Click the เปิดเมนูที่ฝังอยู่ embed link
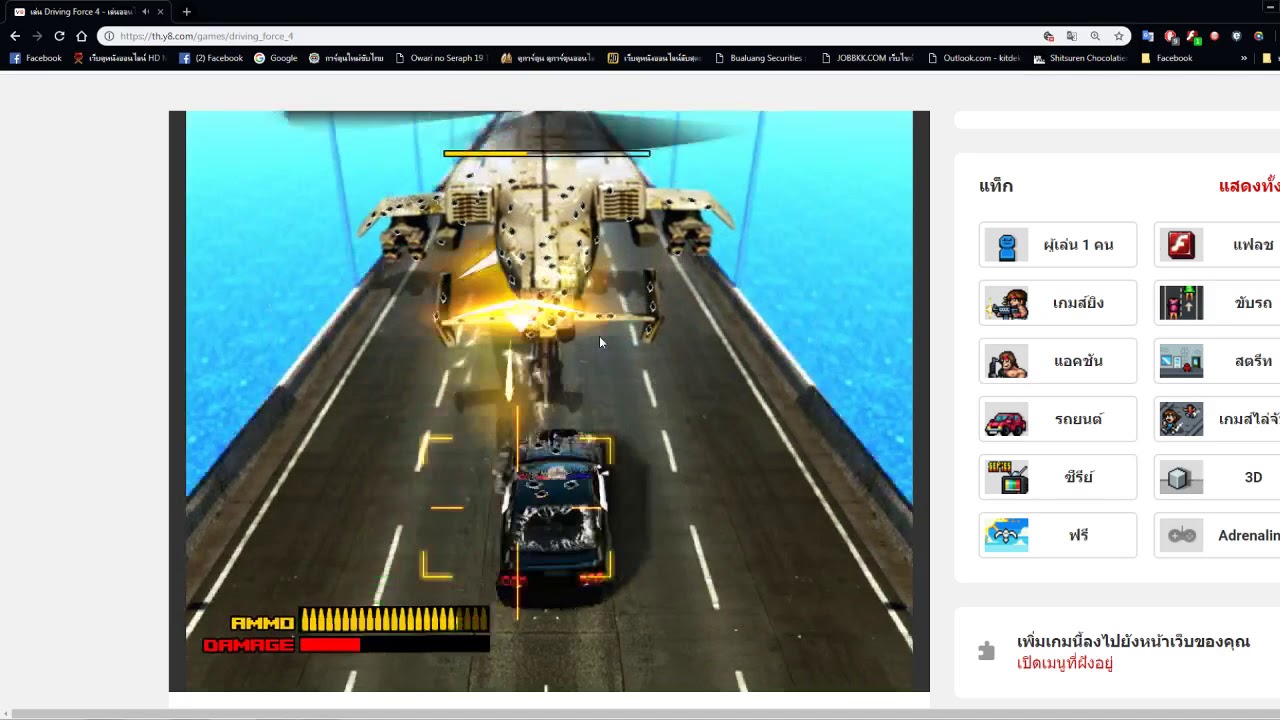The width and height of the screenshot is (1280, 720). point(1065,663)
